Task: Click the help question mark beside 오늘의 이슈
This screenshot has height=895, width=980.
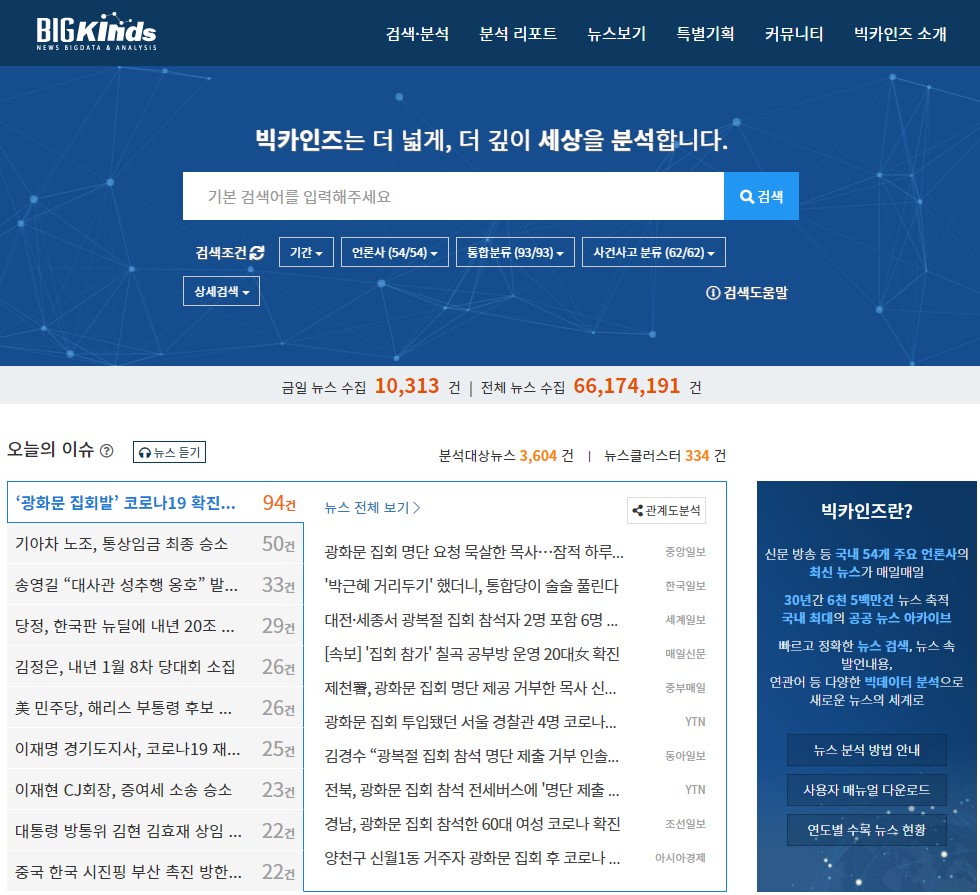Action: pyautogui.click(x=107, y=451)
